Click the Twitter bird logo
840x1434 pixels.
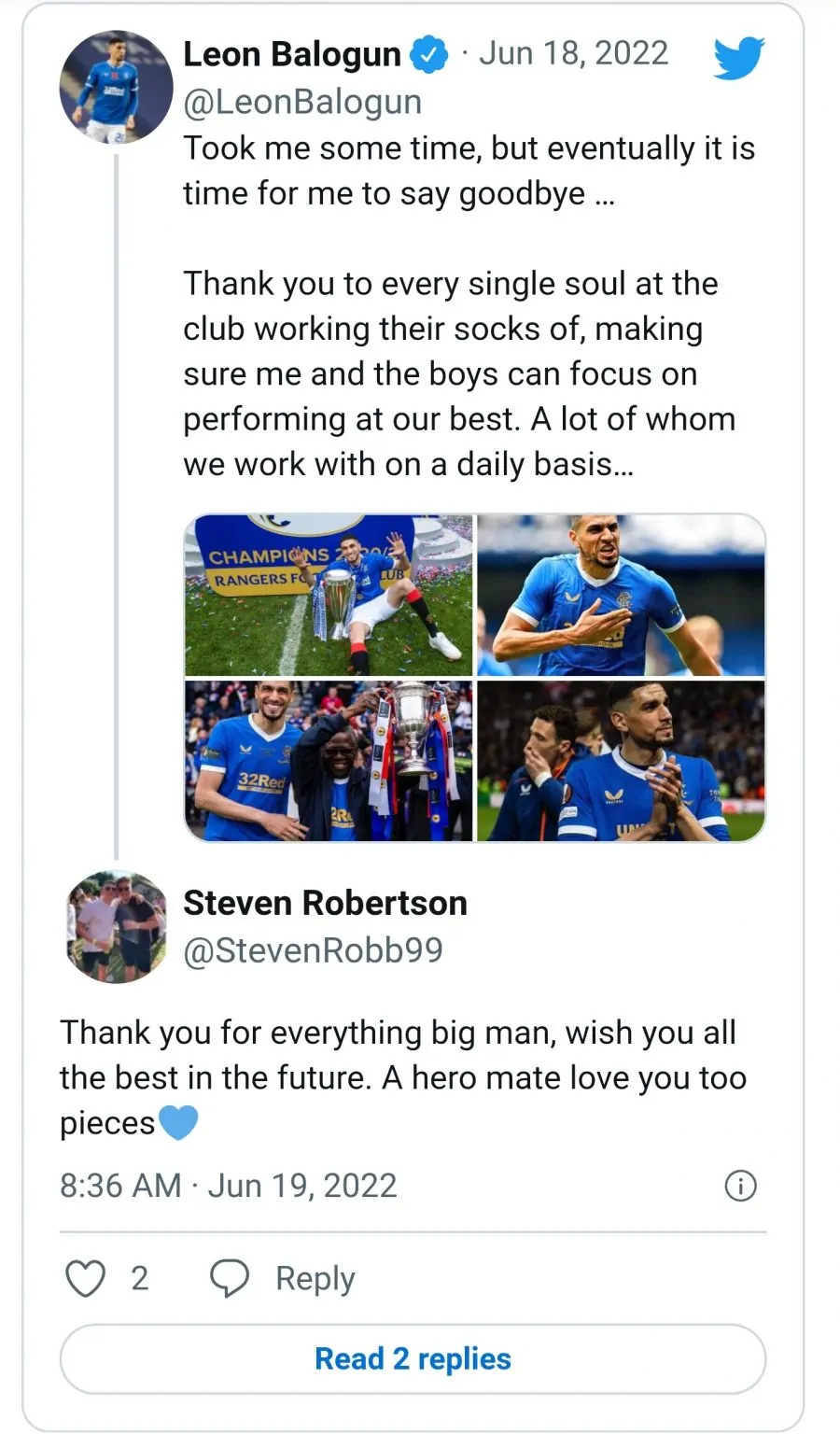(x=738, y=58)
